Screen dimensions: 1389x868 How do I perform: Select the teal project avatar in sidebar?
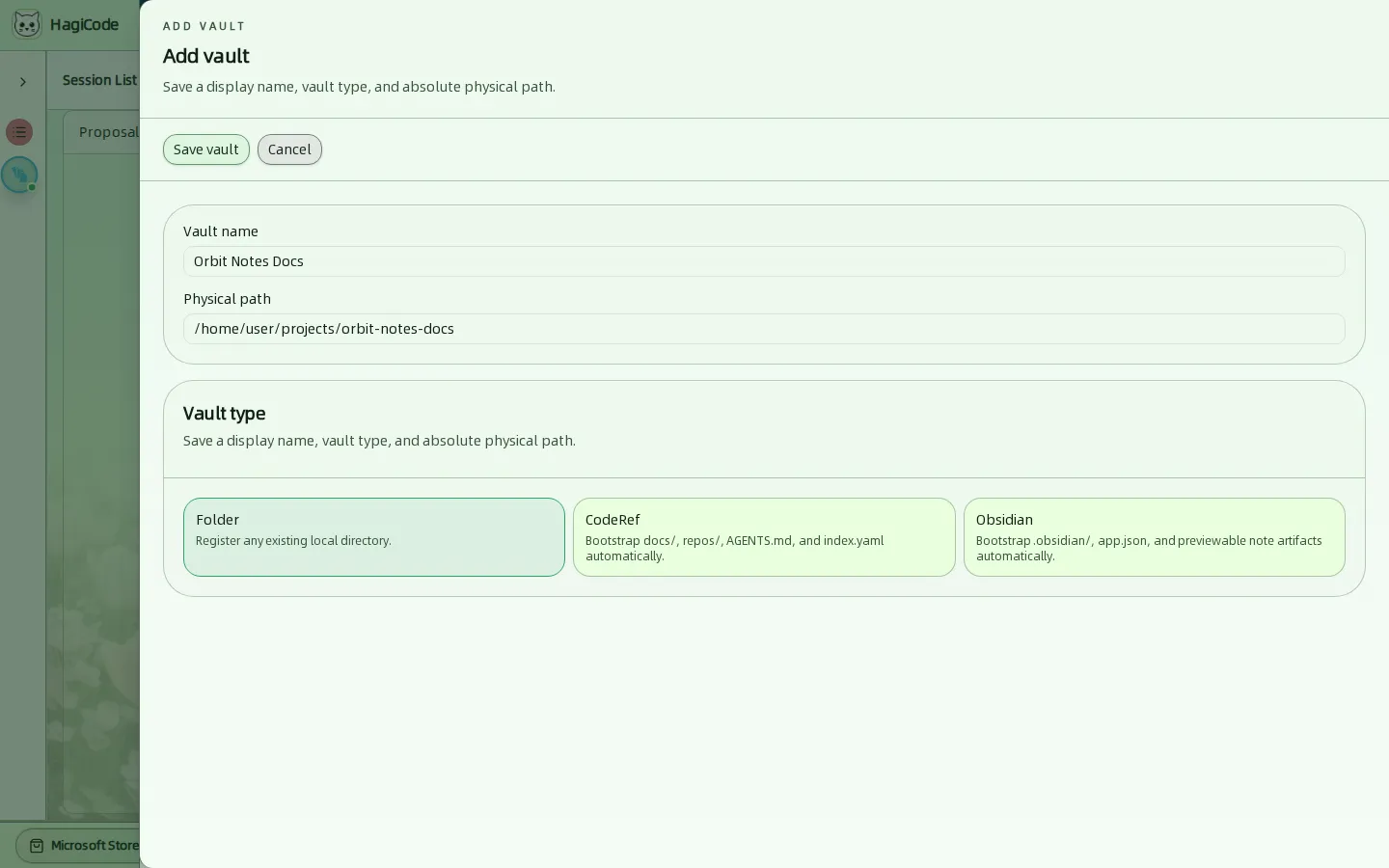19,175
